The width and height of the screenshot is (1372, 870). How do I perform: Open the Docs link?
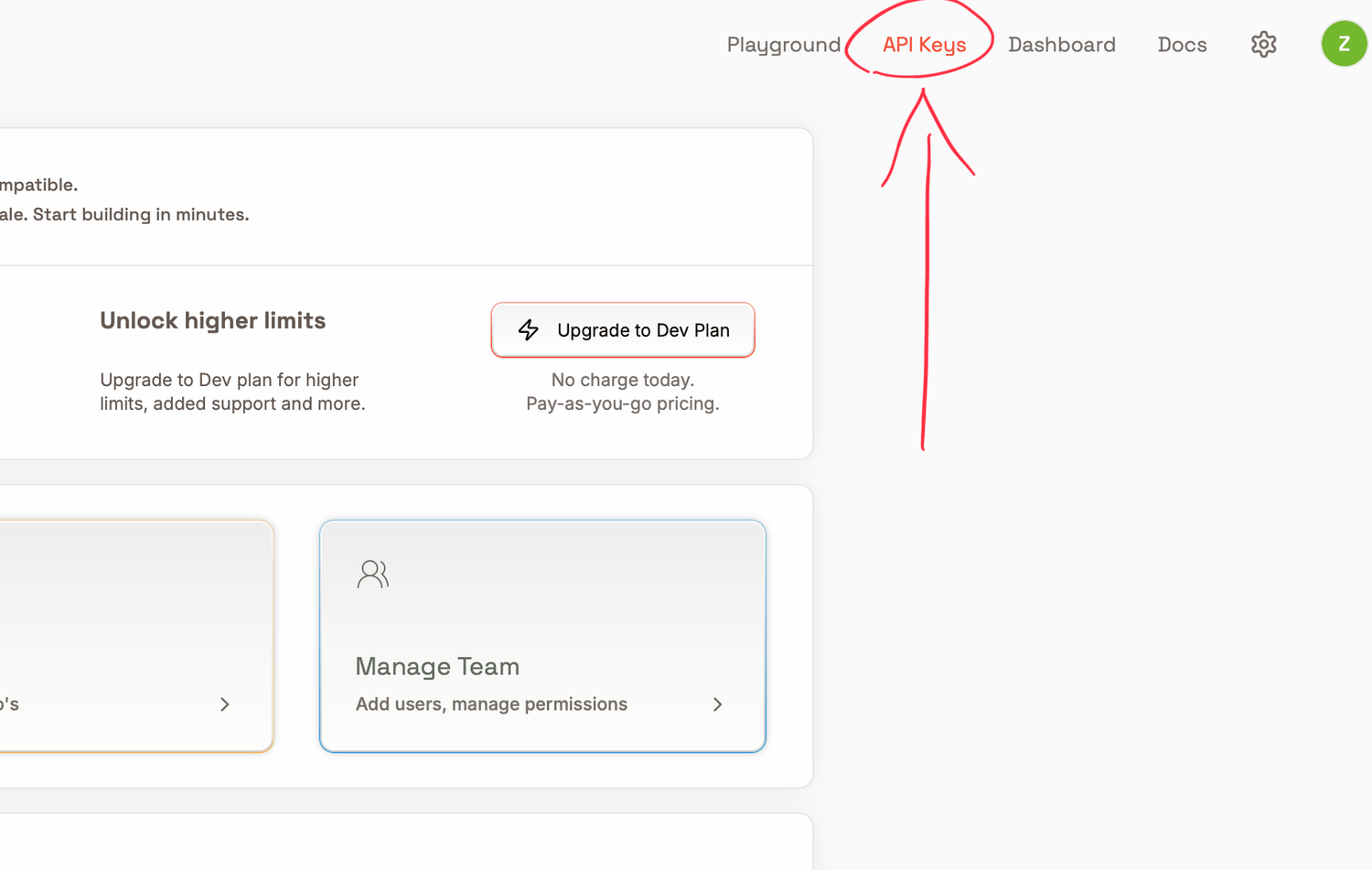pos(1182,45)
